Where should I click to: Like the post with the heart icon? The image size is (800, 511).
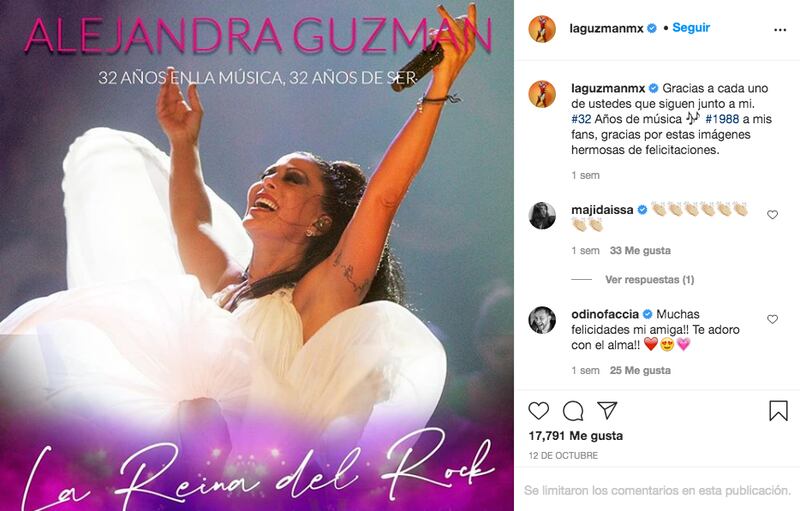[538, 411]
